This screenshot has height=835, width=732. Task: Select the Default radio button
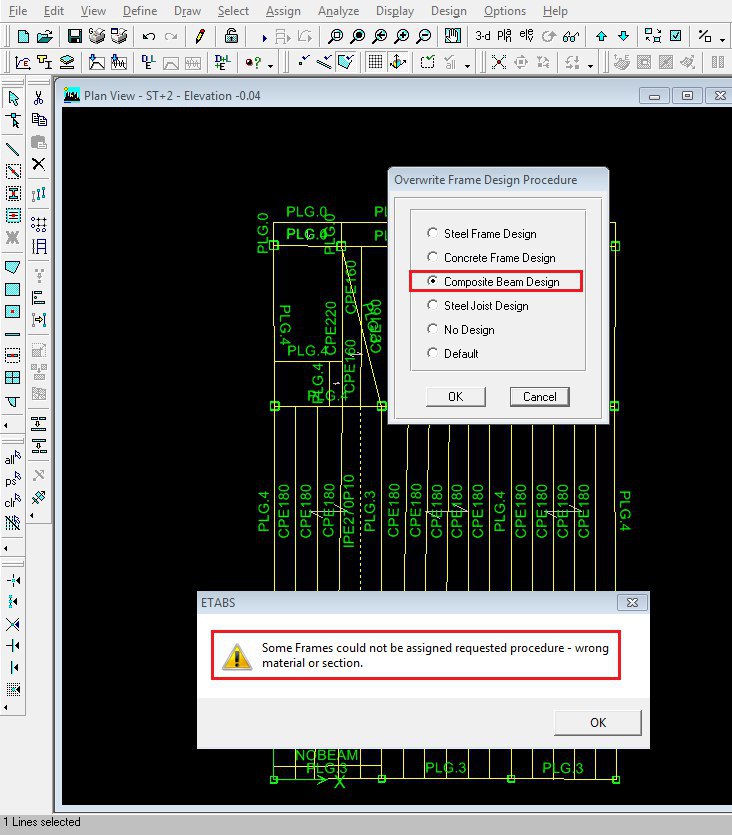432,353
